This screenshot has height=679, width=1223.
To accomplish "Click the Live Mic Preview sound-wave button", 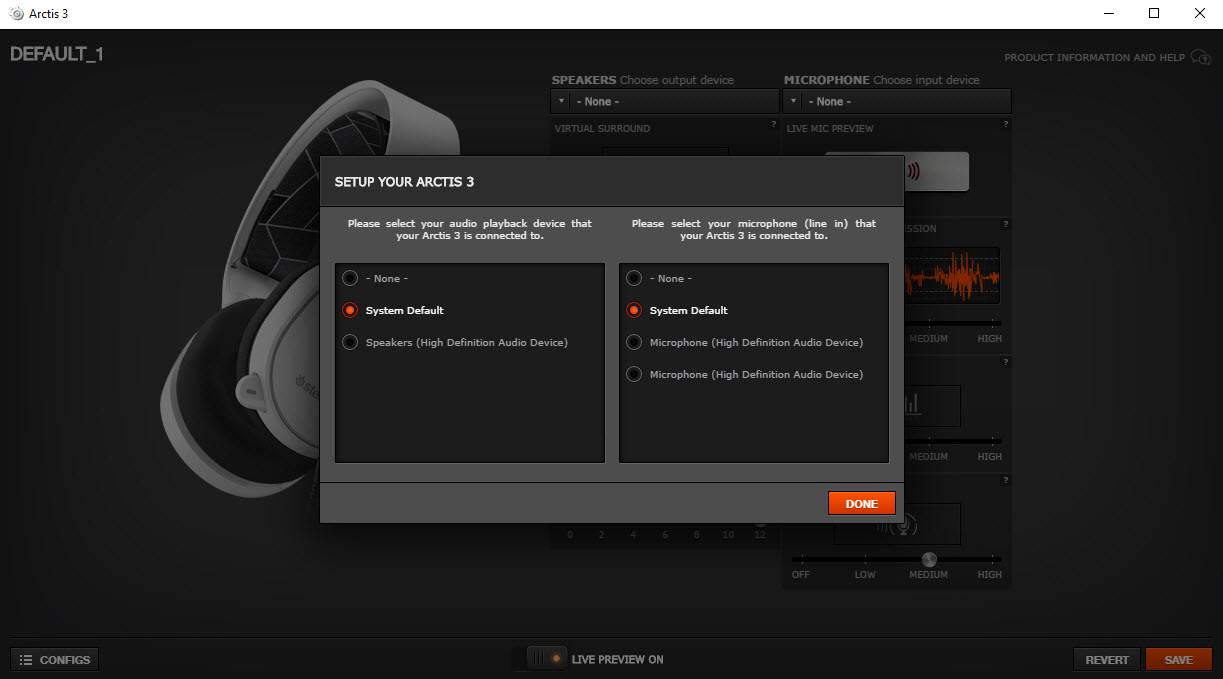I will click(936, 171).
